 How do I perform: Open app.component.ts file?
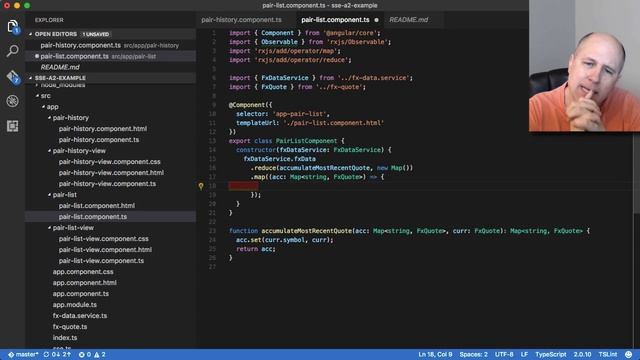click(80, 294)
